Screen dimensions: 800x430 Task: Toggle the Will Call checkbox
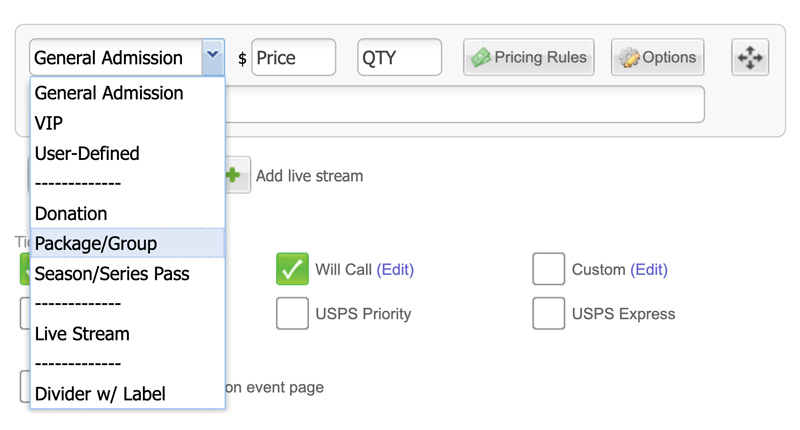(x=292, y=269)
